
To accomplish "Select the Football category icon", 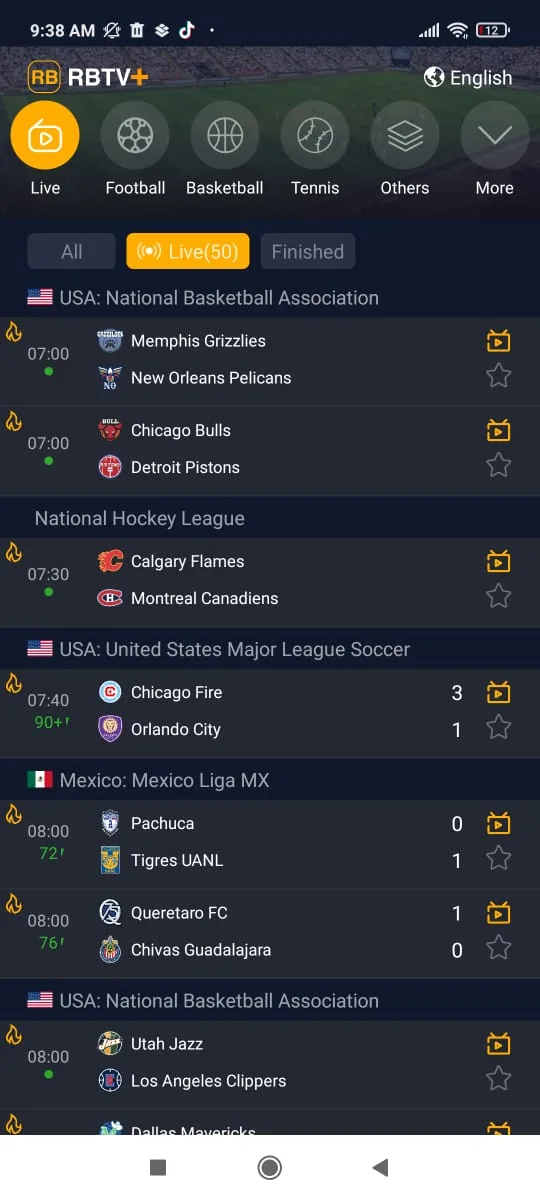I will coord(135,136).
